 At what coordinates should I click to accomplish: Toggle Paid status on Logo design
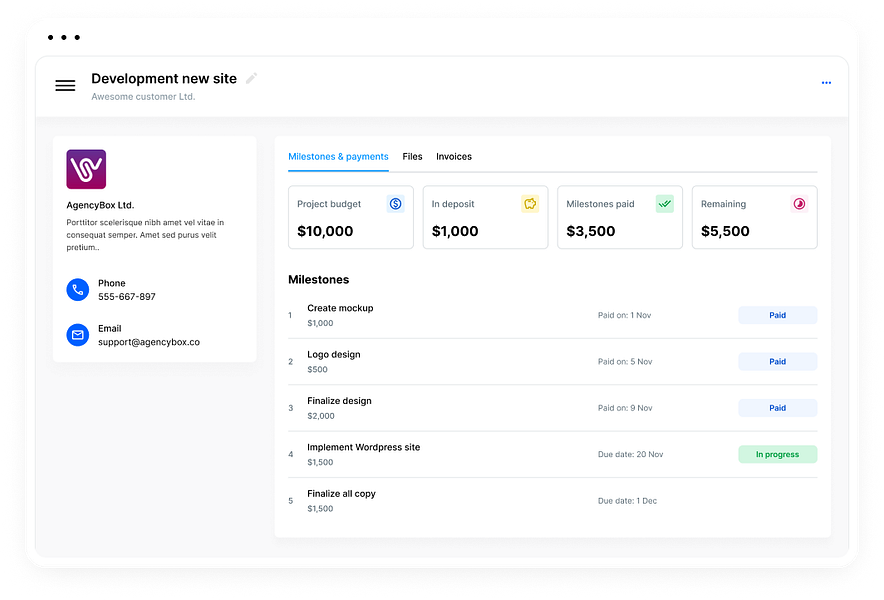click(777, 361)
